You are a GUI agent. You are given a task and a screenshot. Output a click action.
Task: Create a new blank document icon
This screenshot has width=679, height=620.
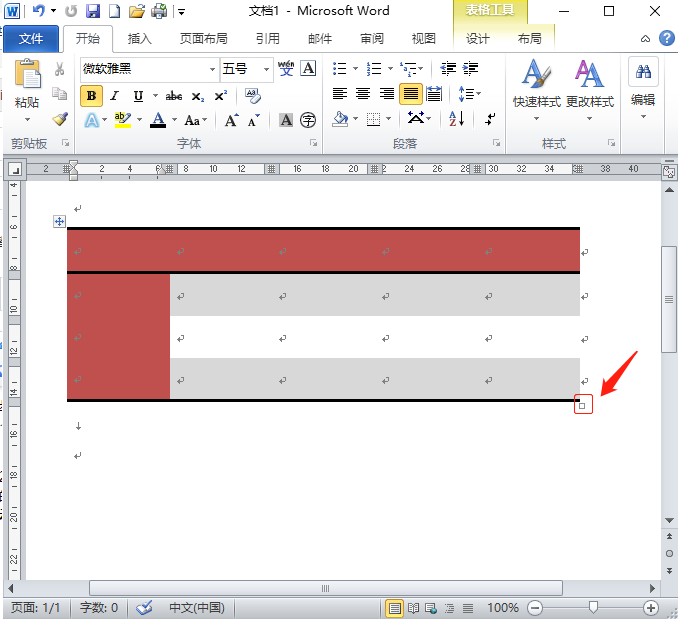[x=114, y=11]
